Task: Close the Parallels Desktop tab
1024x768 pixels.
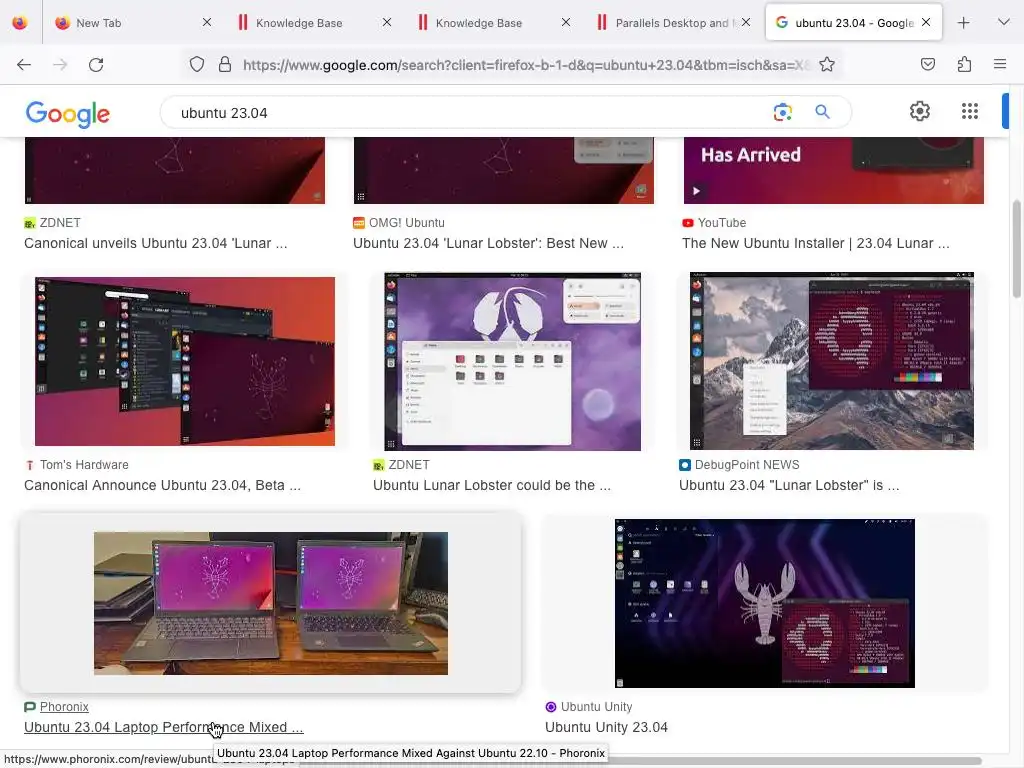Action: [746, 22]
